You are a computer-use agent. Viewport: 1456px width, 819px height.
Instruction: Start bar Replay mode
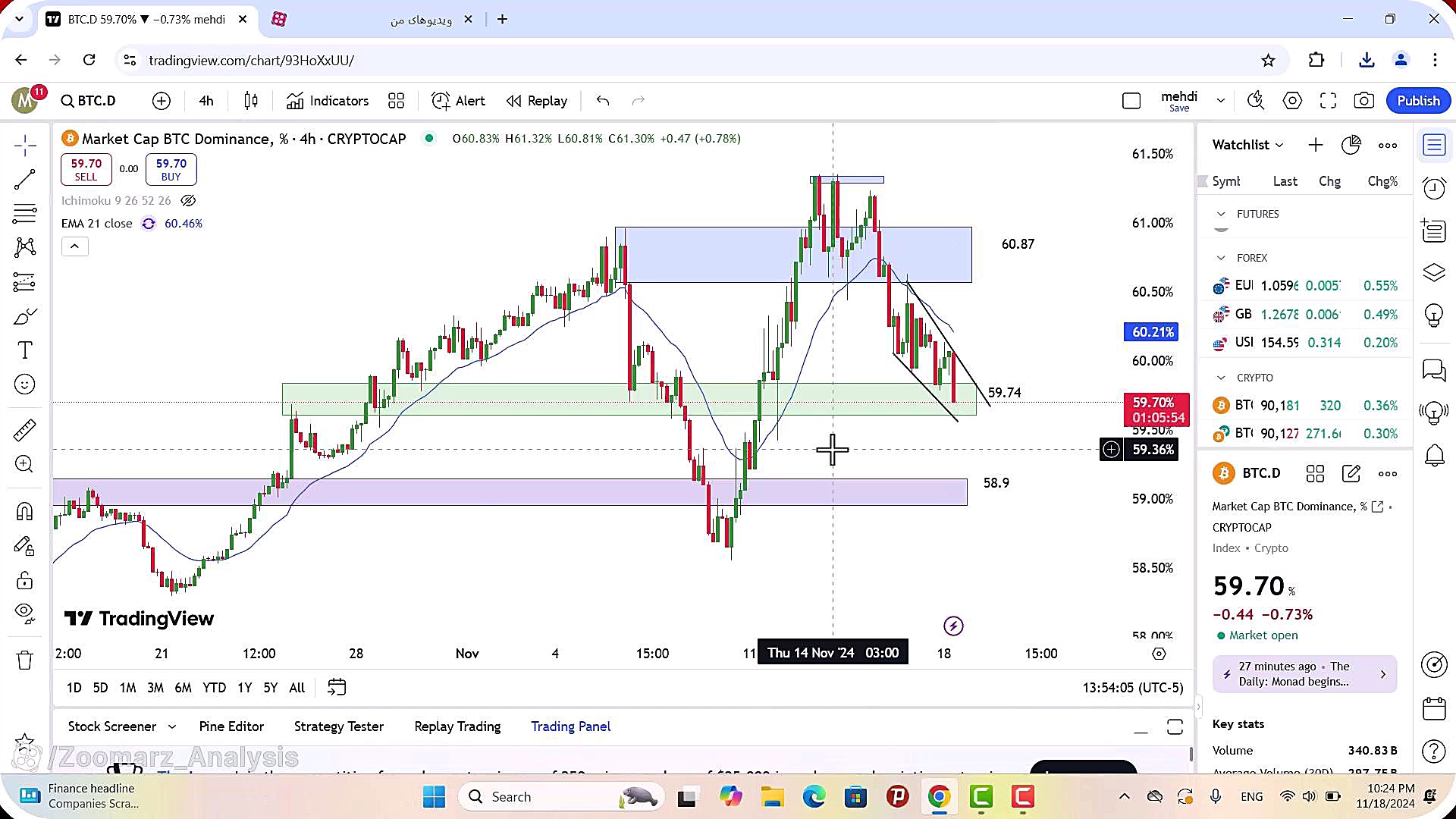point(537,101)
